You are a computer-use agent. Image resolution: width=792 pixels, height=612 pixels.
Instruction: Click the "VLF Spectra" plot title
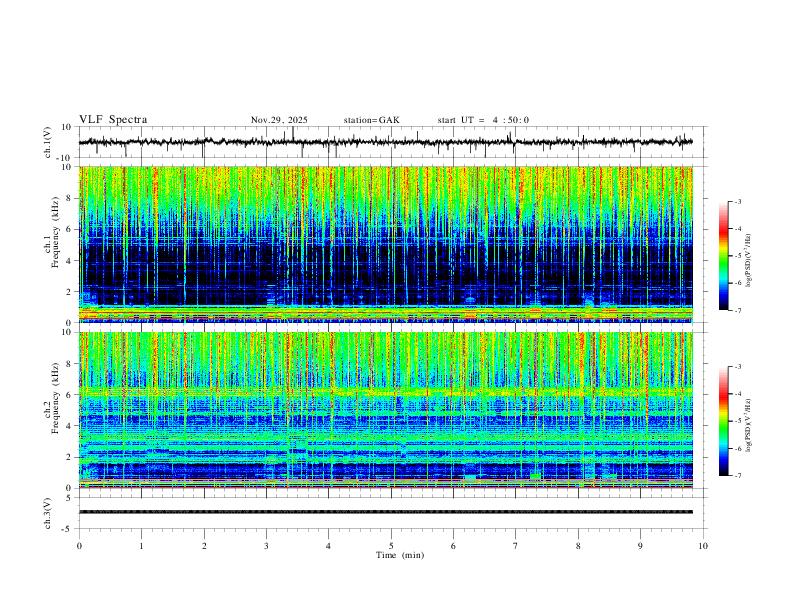(113, 120)
